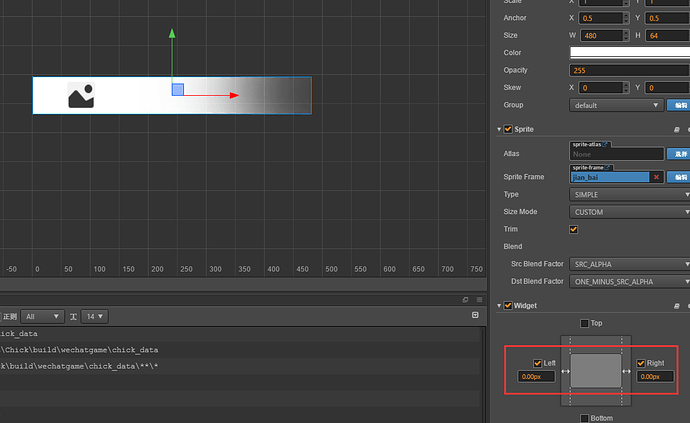Click the blue edit button beside Group
690x423 pixels.
pyautogui.click(x=679, y=105)
